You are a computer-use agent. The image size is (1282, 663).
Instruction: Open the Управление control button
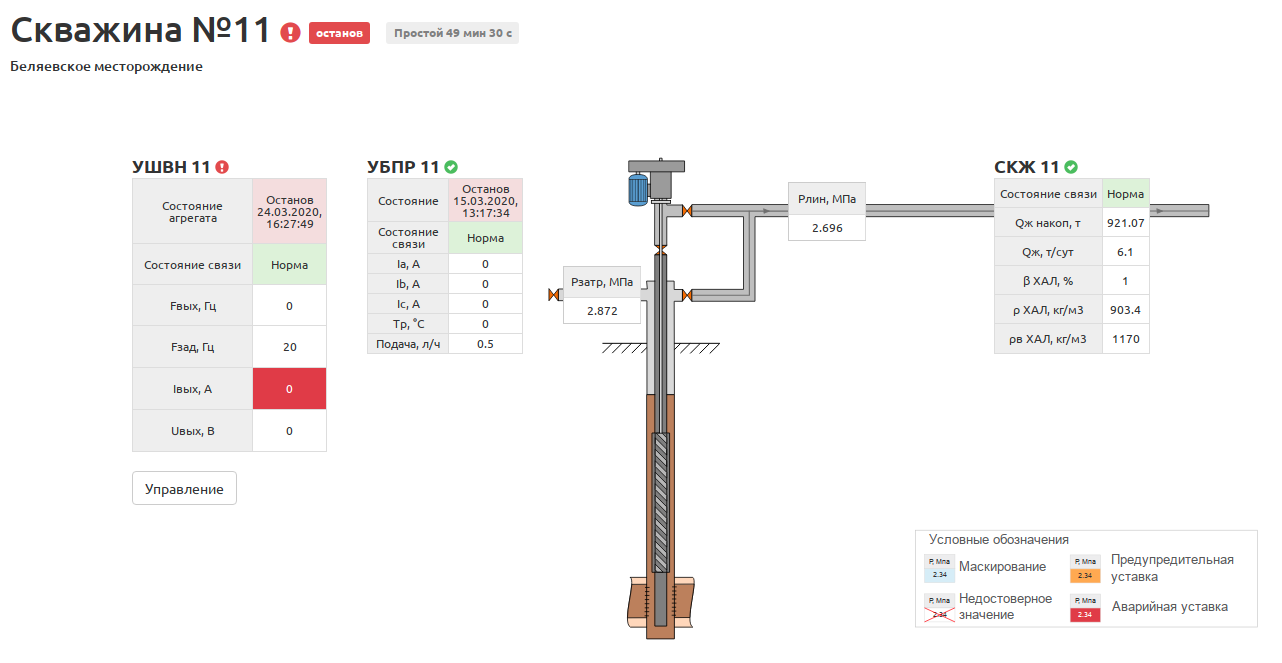184,489
